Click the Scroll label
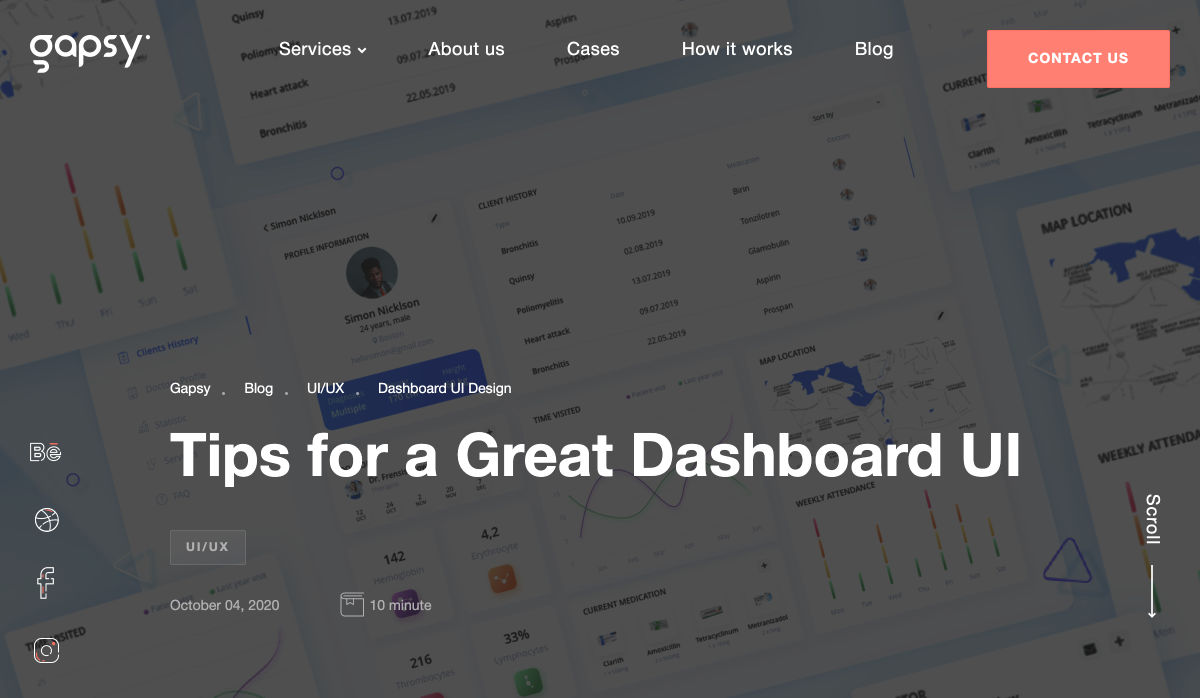1200x698 pixels. (x=1153, y=519)
